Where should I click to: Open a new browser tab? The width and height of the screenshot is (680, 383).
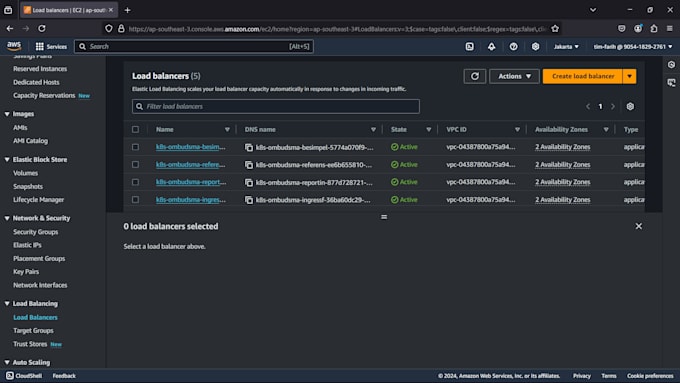pos(127,10)
